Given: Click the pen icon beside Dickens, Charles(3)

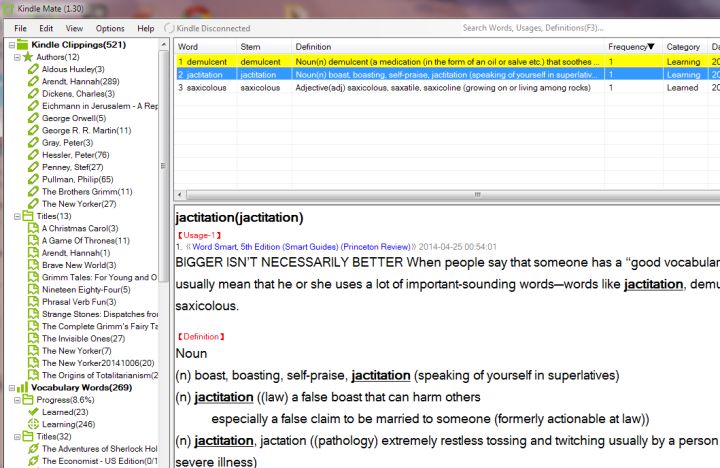Looking at the screenshot, I should point(33,94).
